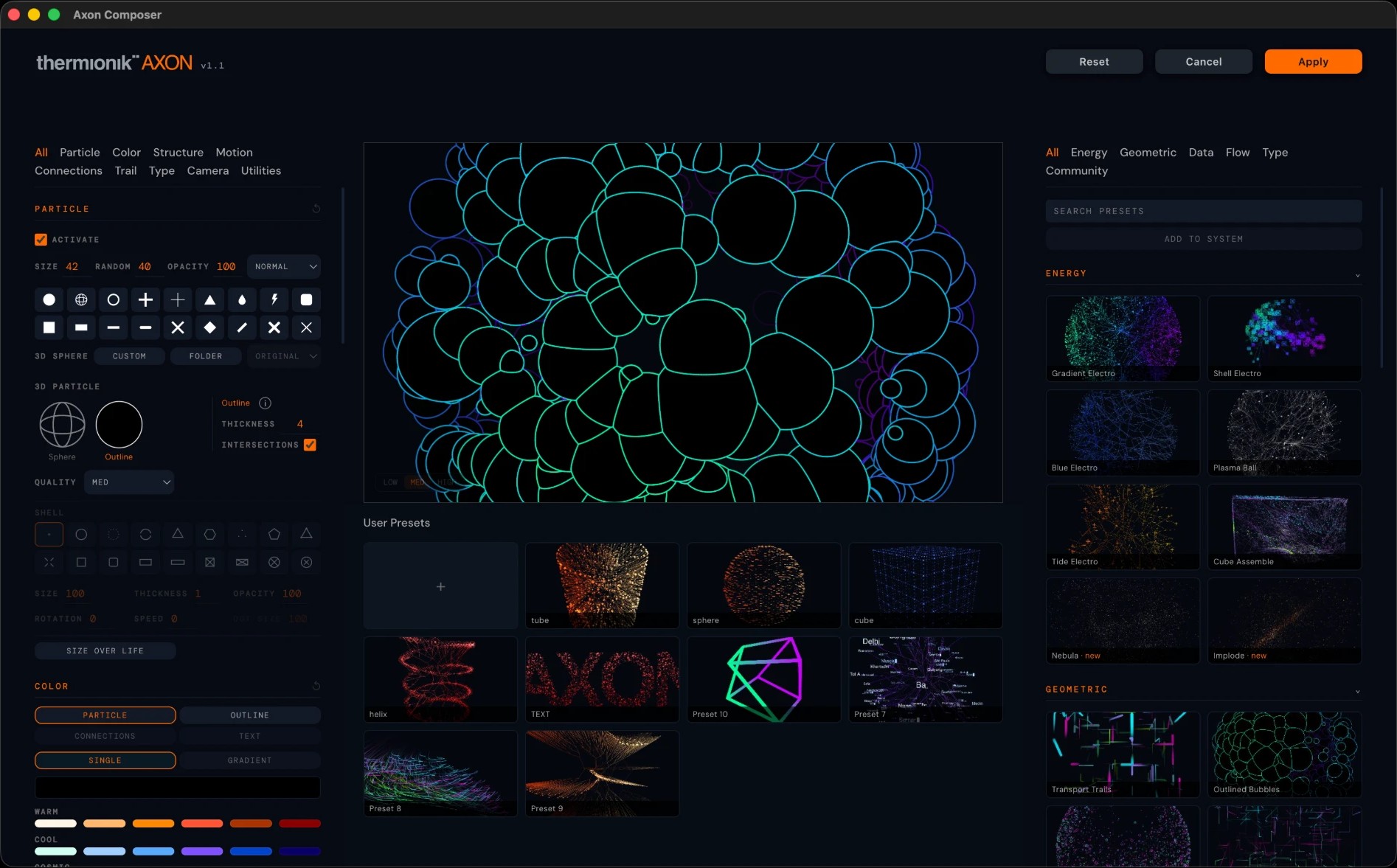Screen dimensions: 1397x868
Task: Load the Plasma Ball preset thumbnail
Action: coord(1284,432)
